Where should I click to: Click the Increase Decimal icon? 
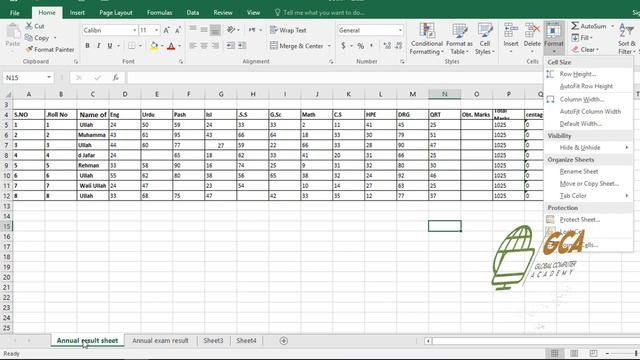(387, 46)
